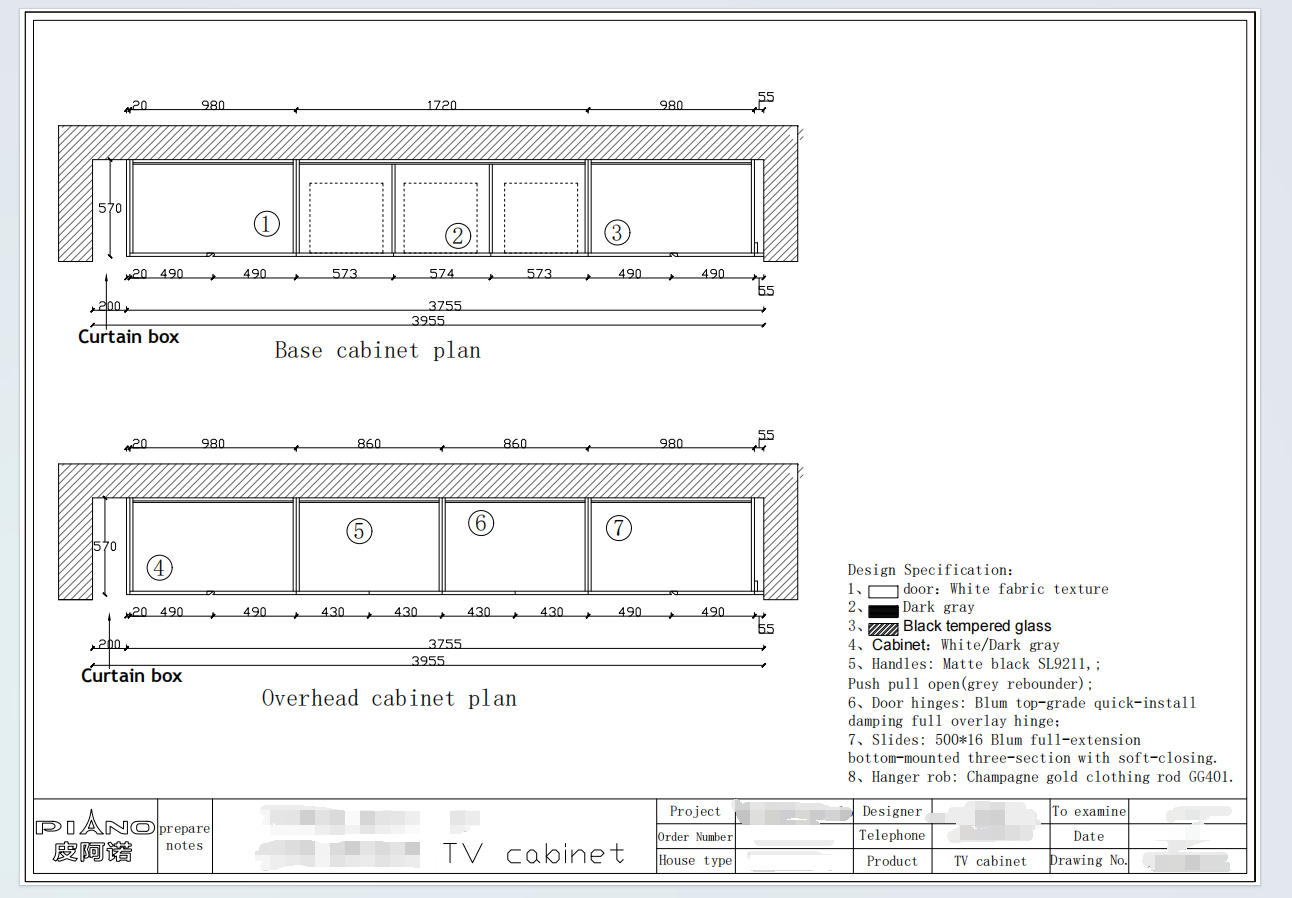Image resolution: width=1292 pixels, height=898 pixels.
Task: Select the 'Overhead cabinet plan' title
Action: (x=389, y=698)
